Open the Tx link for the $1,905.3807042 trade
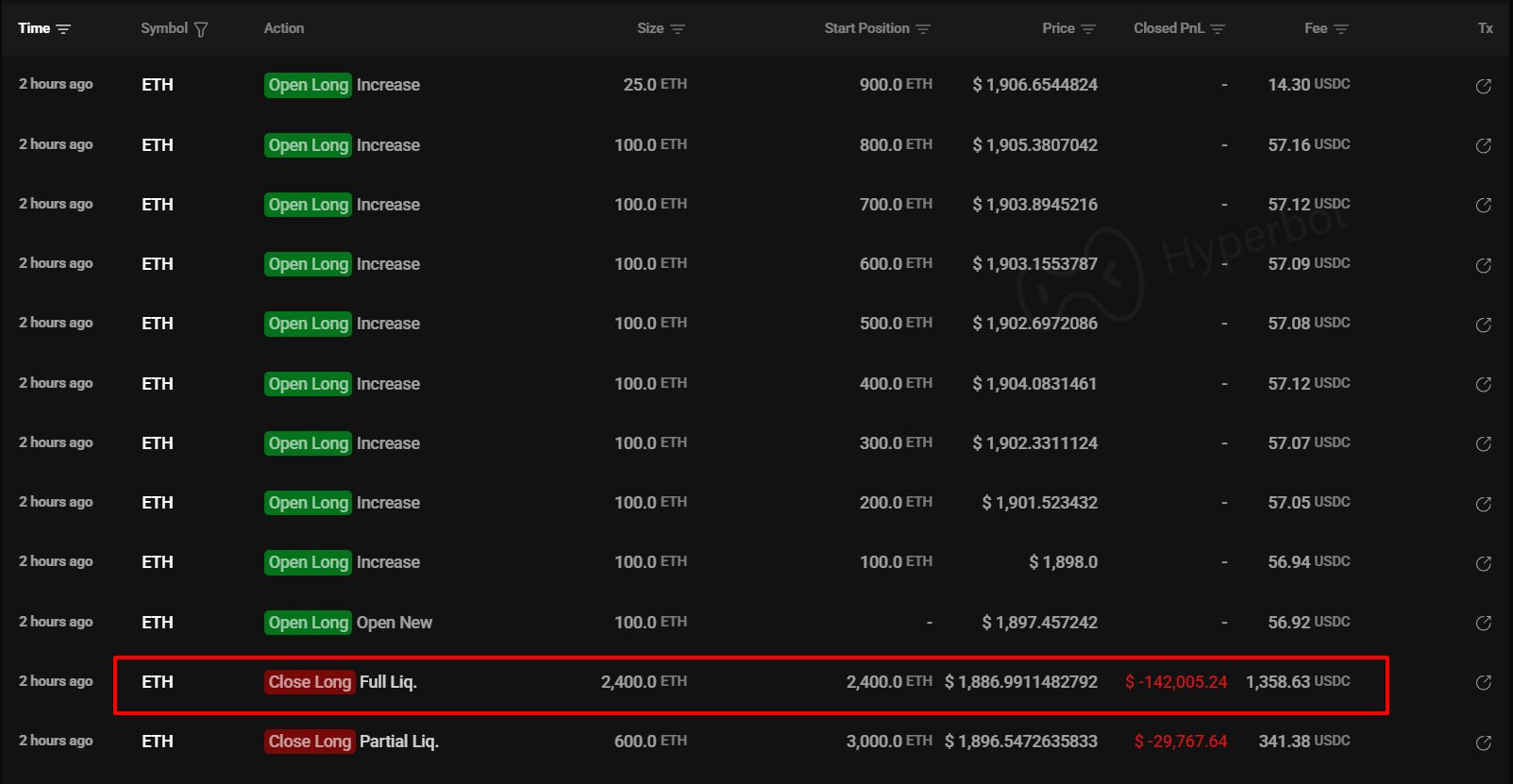The image size is (1513, 784). pyautogui.click(x=1484, y=145)
